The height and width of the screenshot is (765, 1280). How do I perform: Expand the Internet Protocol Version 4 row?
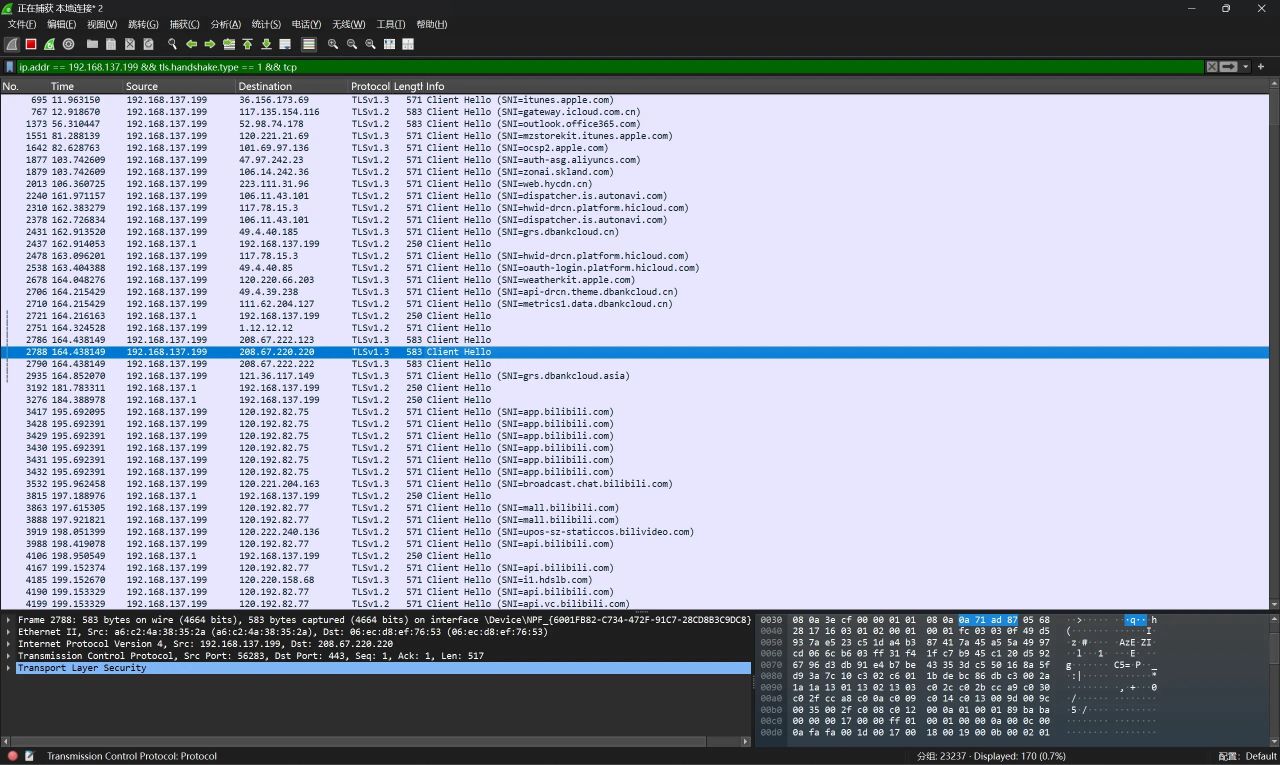pyautogui.click(x=9, y=644)
